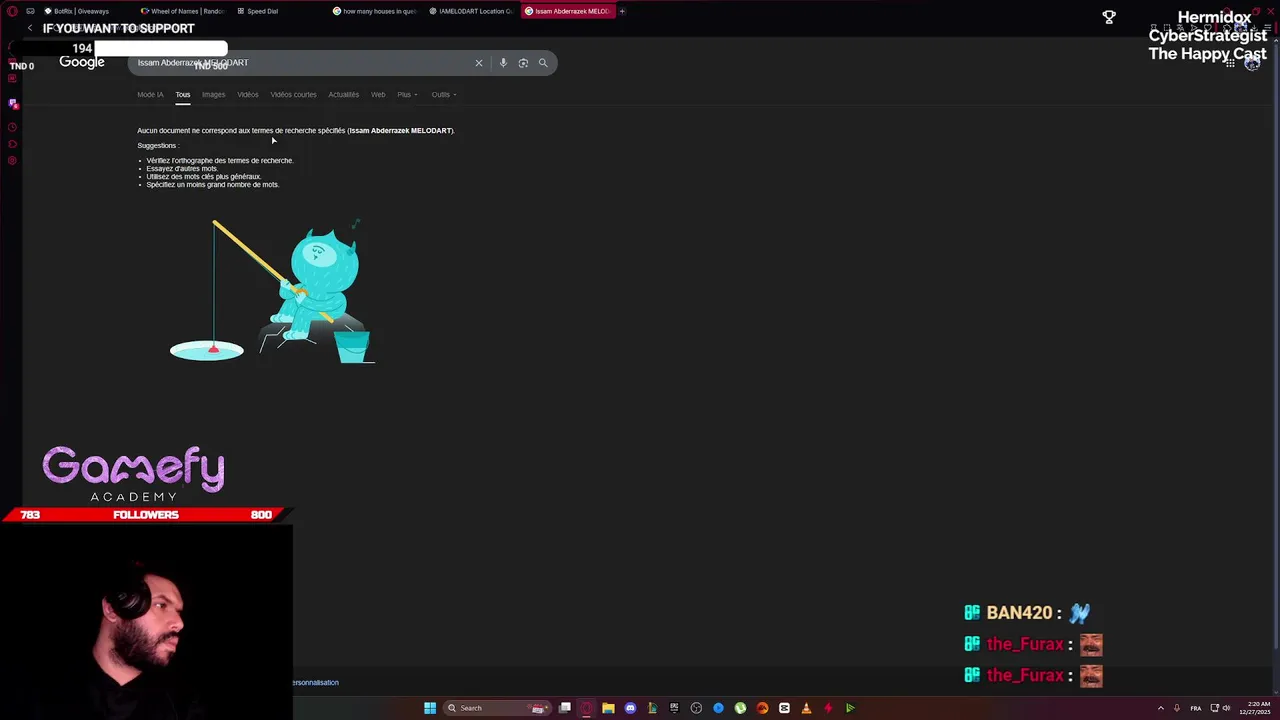Click the Google logo
The image size is (1280, 720).
[82, 63]
